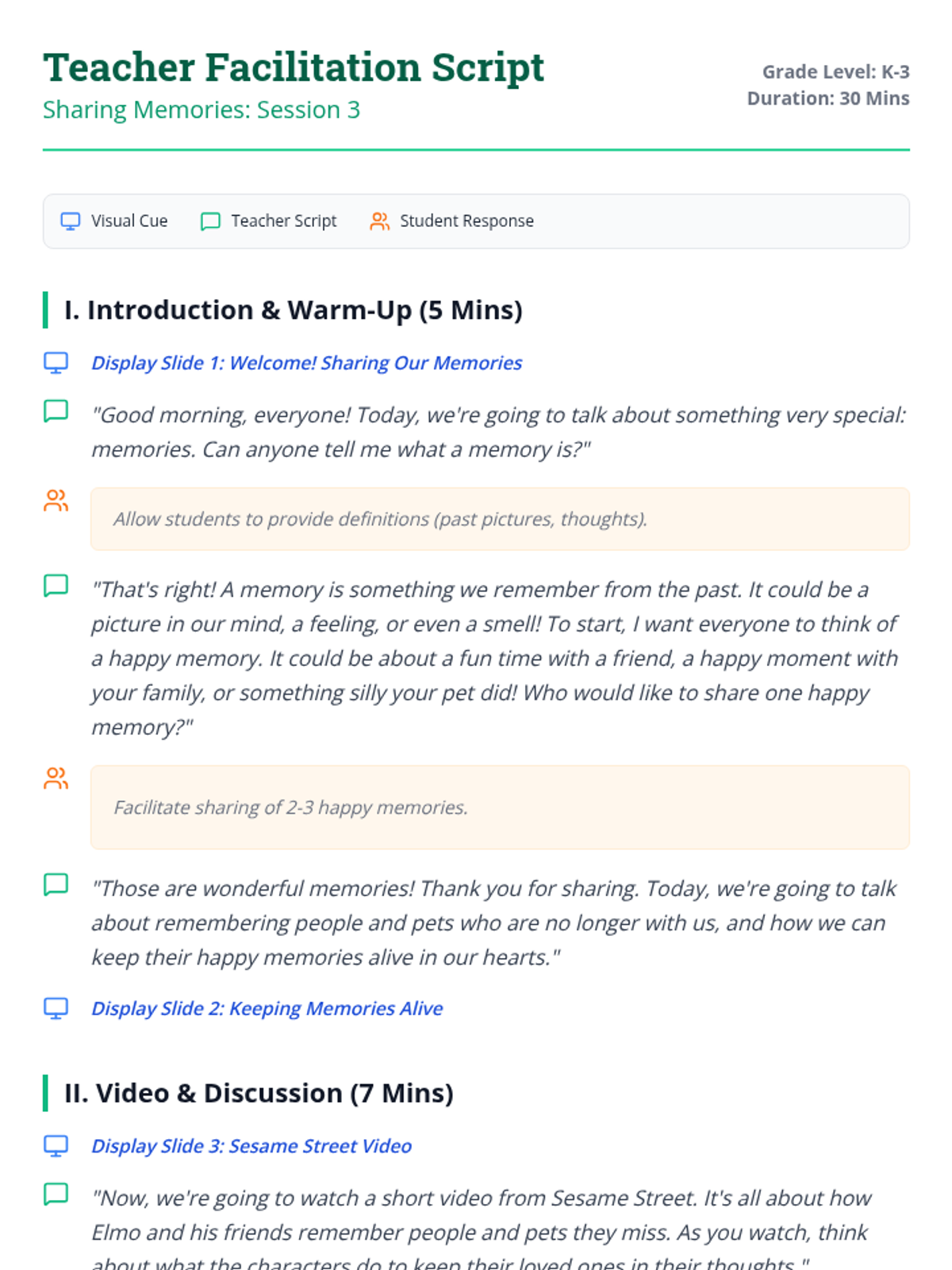Click the "I. Introduction & Warm-Up (5 Mins)" heading

click(293, 310)
